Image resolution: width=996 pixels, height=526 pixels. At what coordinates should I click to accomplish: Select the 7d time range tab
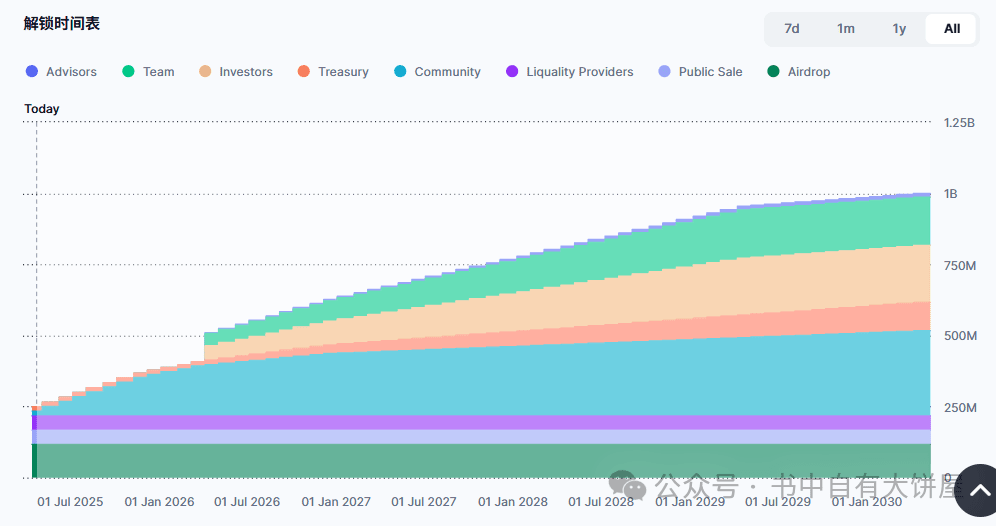point(791,29)
